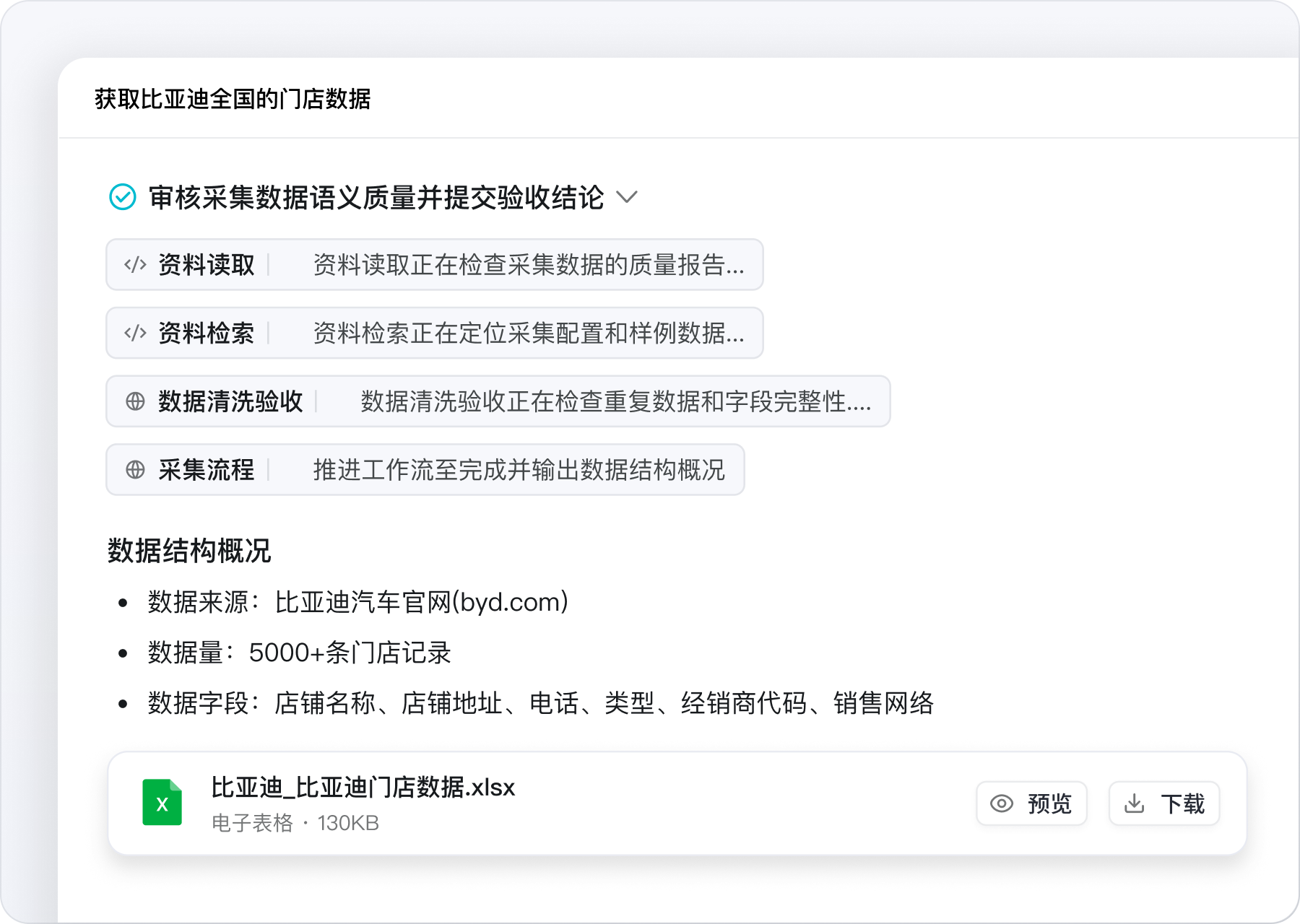Image resolution: width=1300 pixels, height=924 pixels.
Task: Click description 资料检索正在定位采集配置和样例数据
Action: tap(529, 333)
